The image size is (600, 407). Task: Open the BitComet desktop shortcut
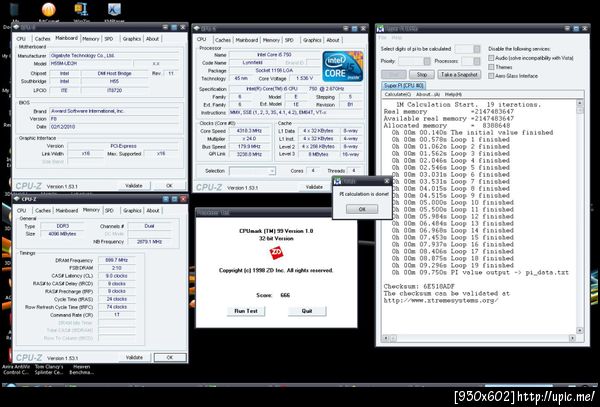tap(49, 11)
